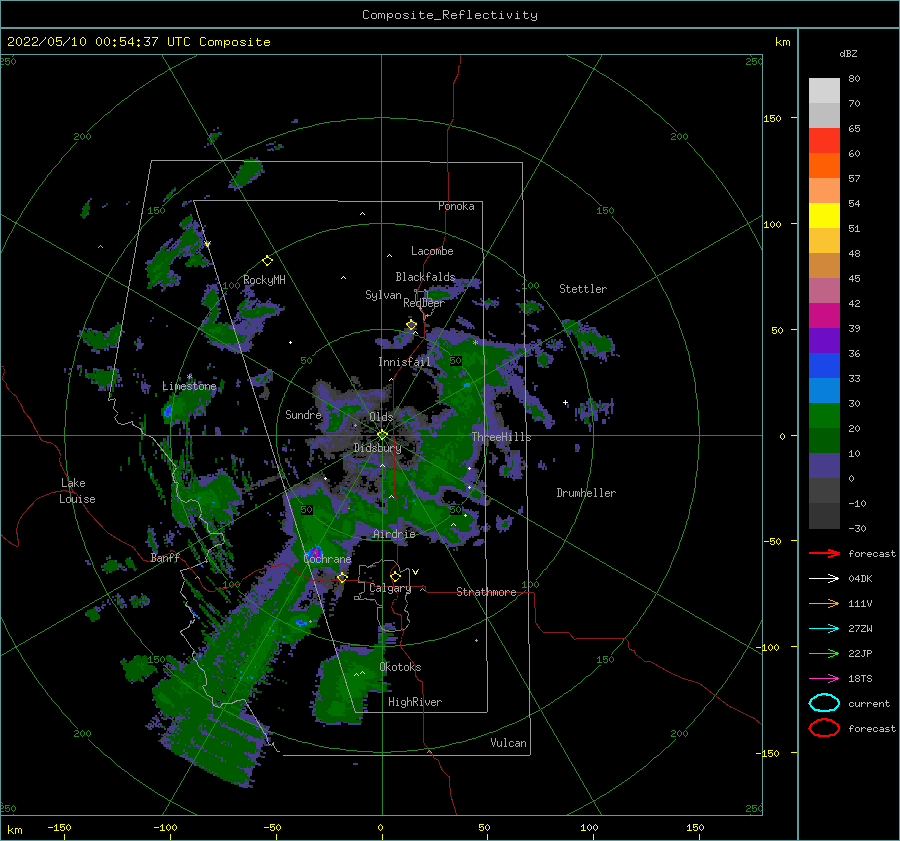Click the Drumheller town label
This screenshot has width=900, height=841.
click(586, 493)
